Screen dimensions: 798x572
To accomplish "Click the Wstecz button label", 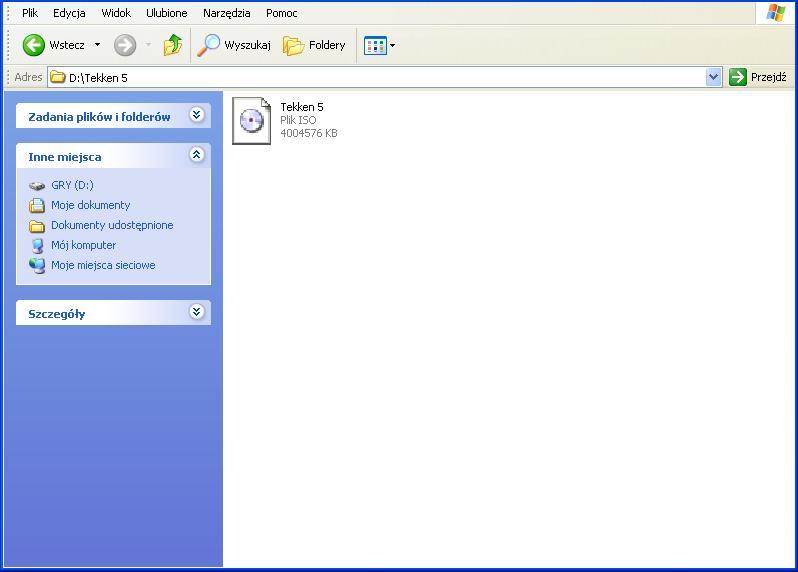I will click(x=67, y=45).
